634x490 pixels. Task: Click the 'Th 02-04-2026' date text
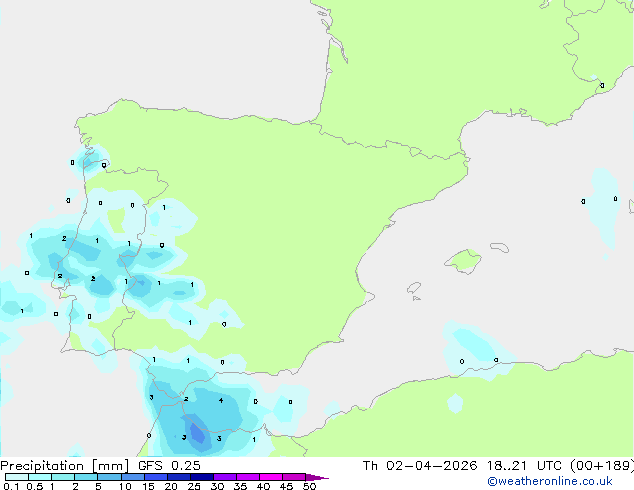coord(420,465)
